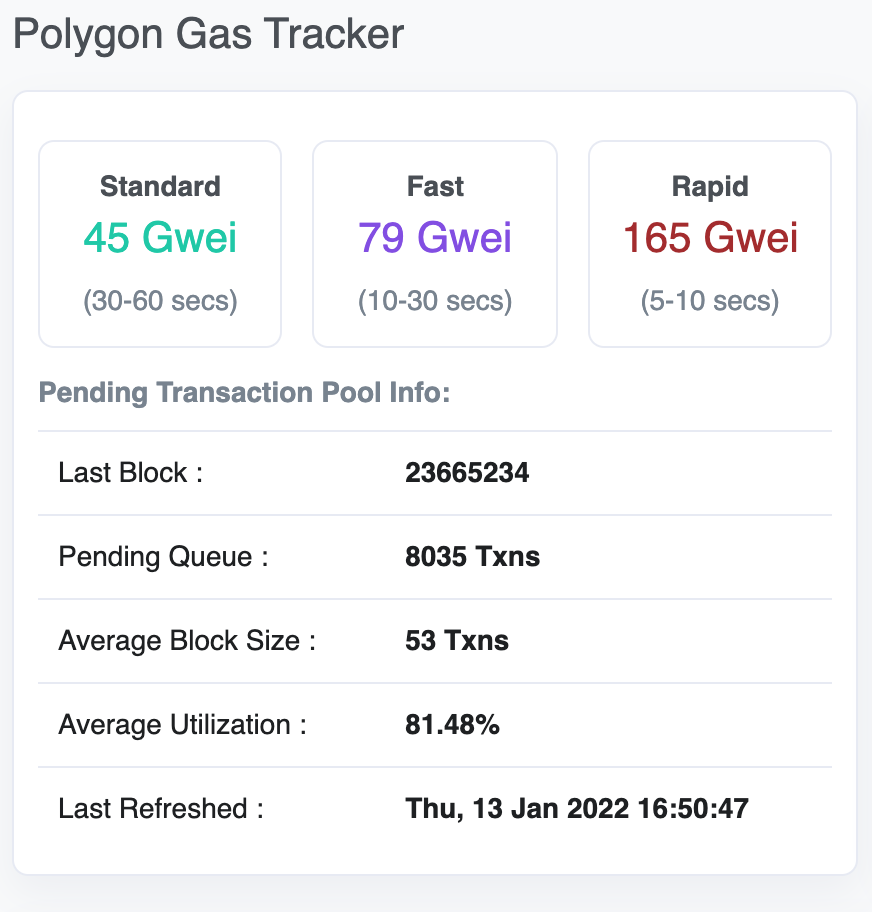Screen dimensions: 872x912
Task: Click the (10-30 secs) time estimate
Action: click(435, 301)
